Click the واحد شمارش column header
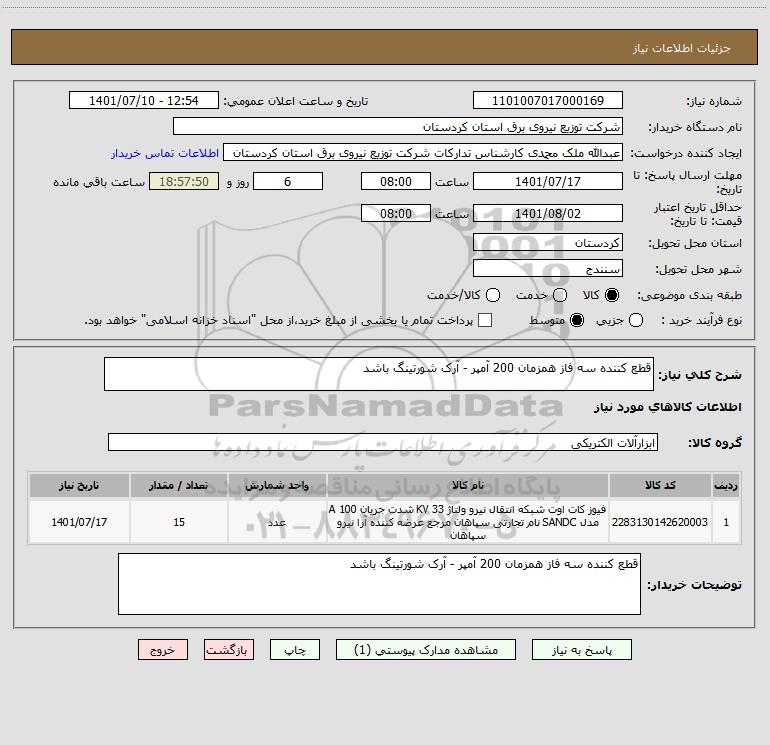The width and height of the screenshot is (770, 745). point(277,485)
